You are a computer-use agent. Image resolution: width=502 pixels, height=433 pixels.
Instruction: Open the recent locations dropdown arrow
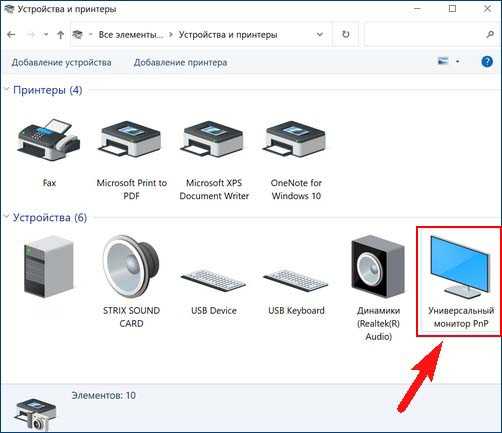(x=46, y=34)
